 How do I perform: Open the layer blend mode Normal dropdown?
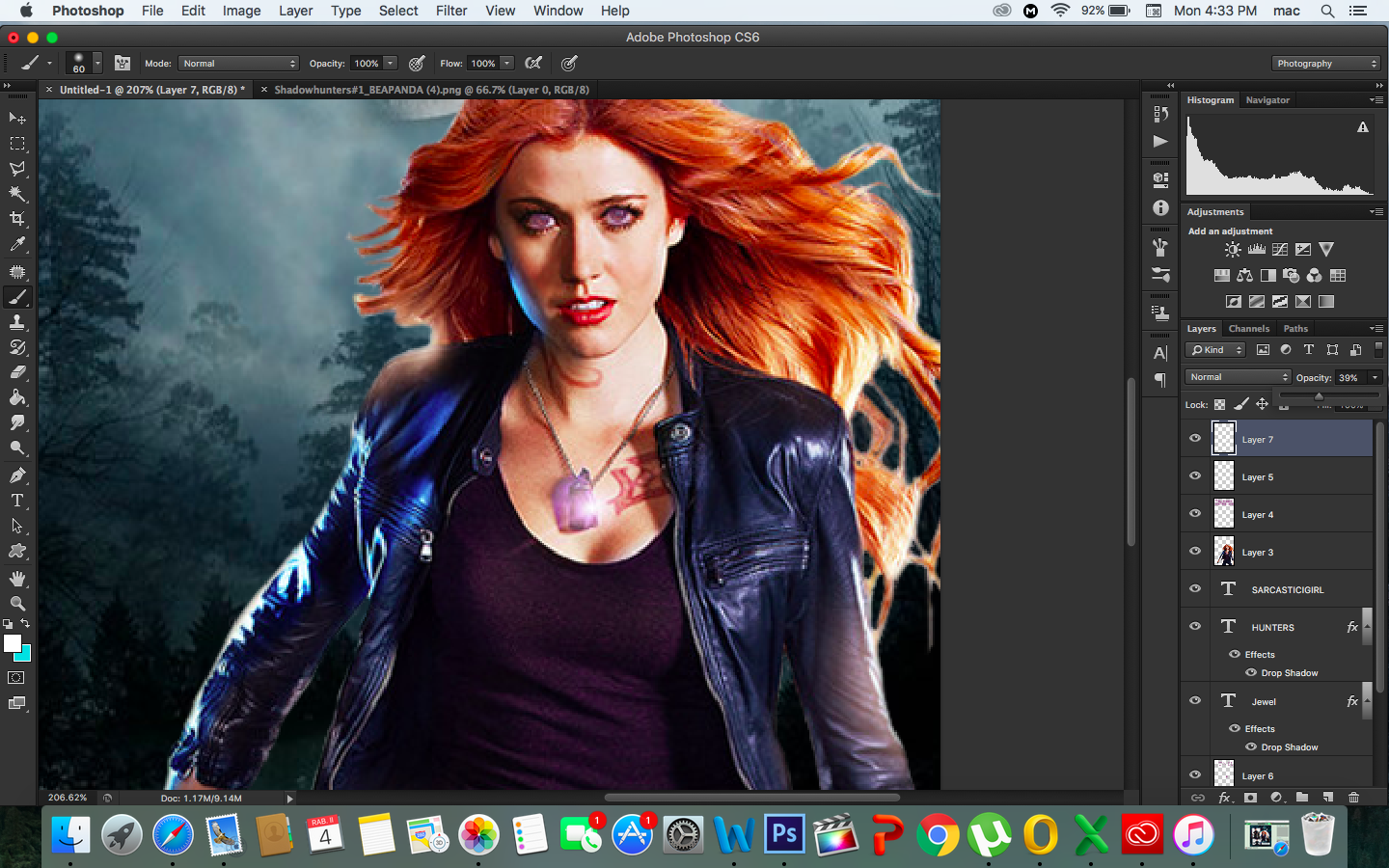tap(1238, 377)
